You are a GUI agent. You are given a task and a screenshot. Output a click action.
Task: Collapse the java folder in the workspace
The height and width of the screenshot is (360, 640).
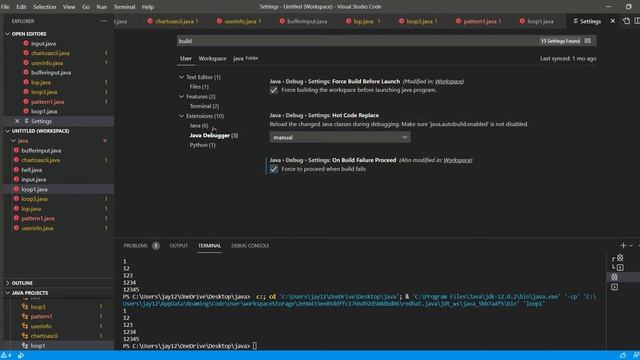[13, 141]
